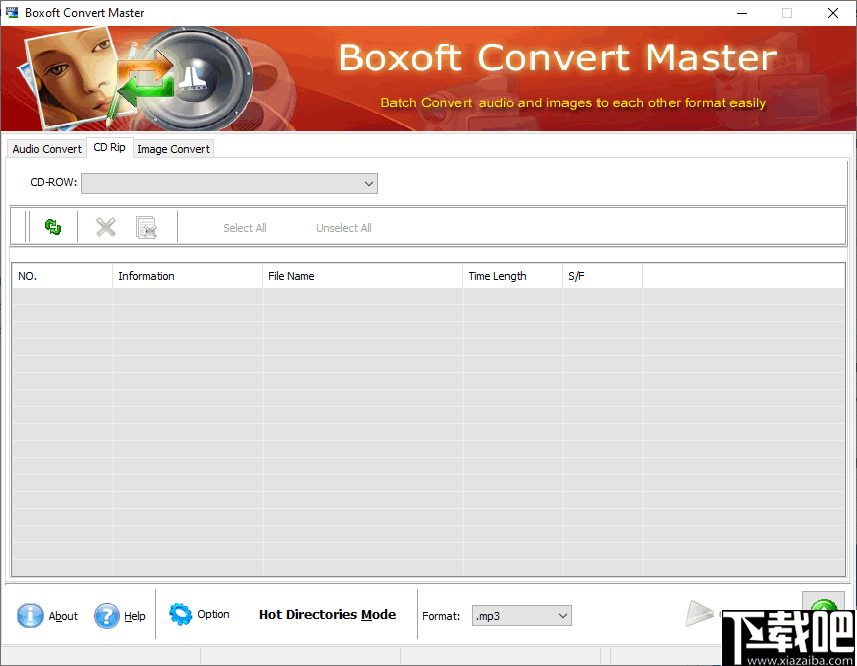Click the remove-all list icon in toolbar
Image resolution: width=857 pixels, height=666 pixels.
tap(147, 226)
